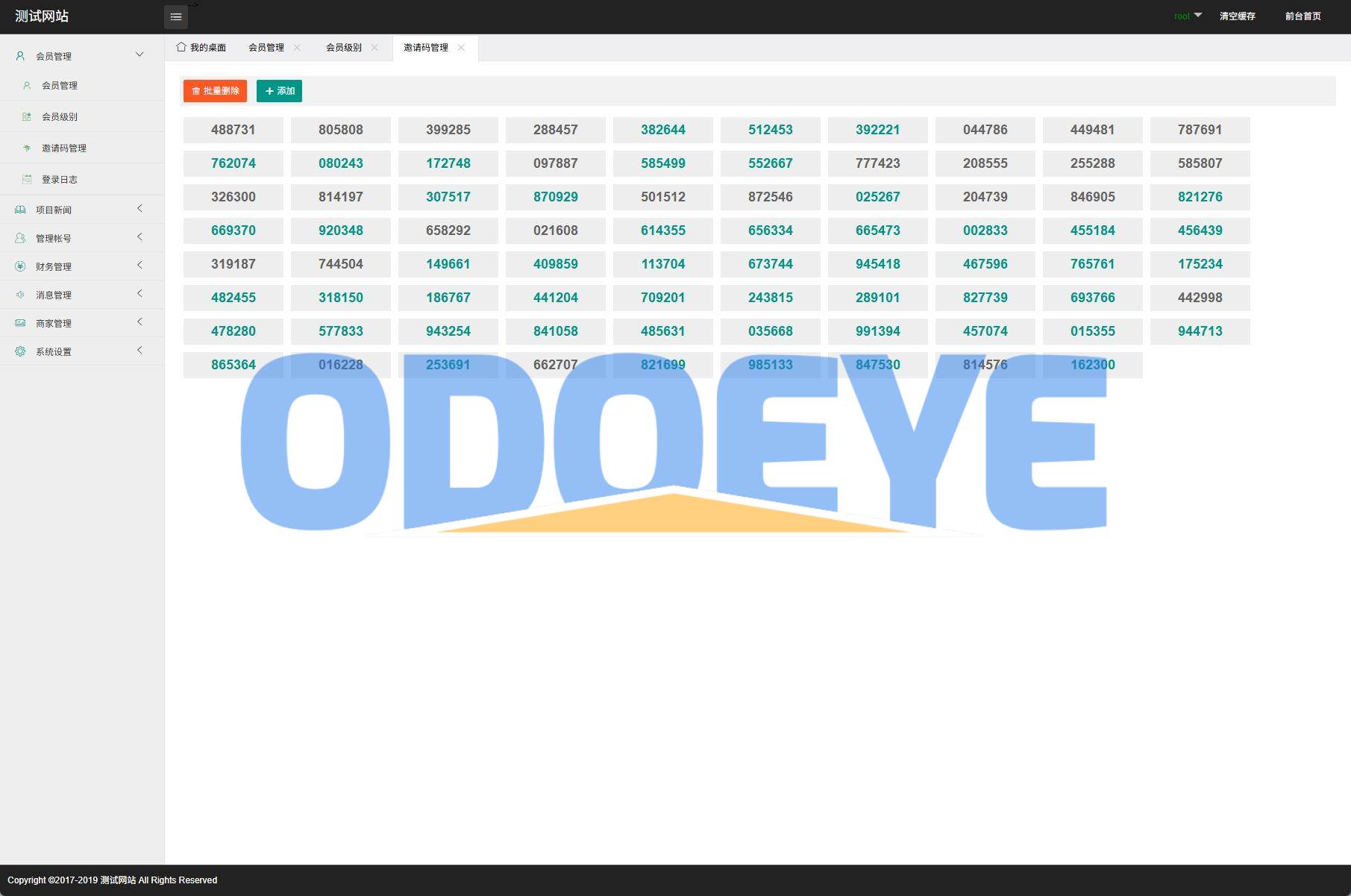Click the 商家管理 picture icon
This screenshot has width=1351, height=896.
pos(20,324)
